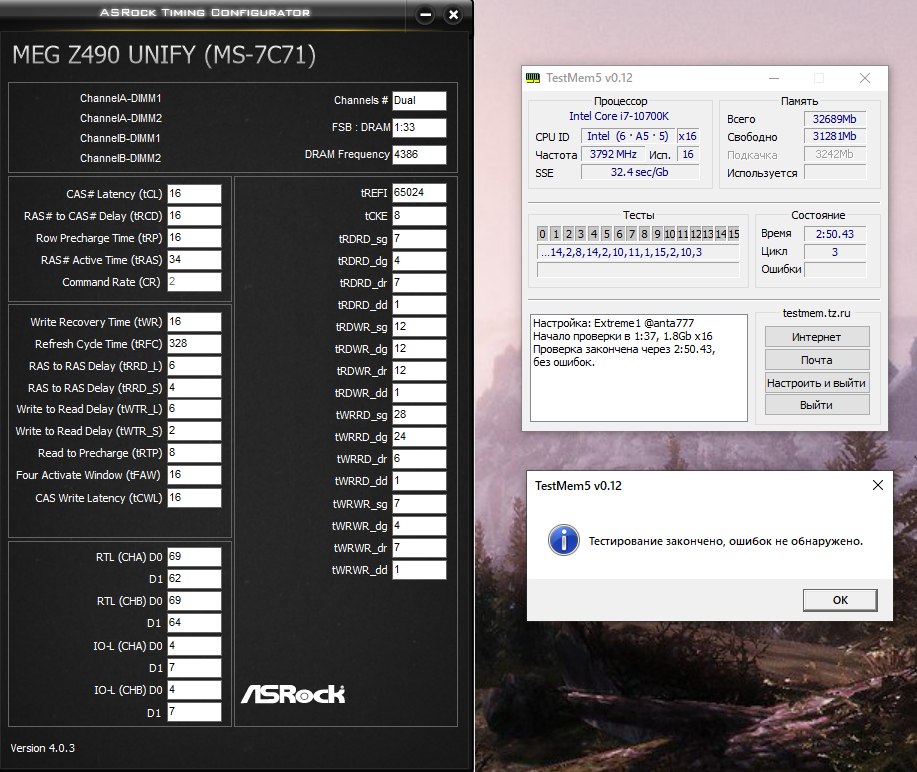
Task: Click the SSE value 32.4 sec/Gb
Action: (x=640, y=172)
